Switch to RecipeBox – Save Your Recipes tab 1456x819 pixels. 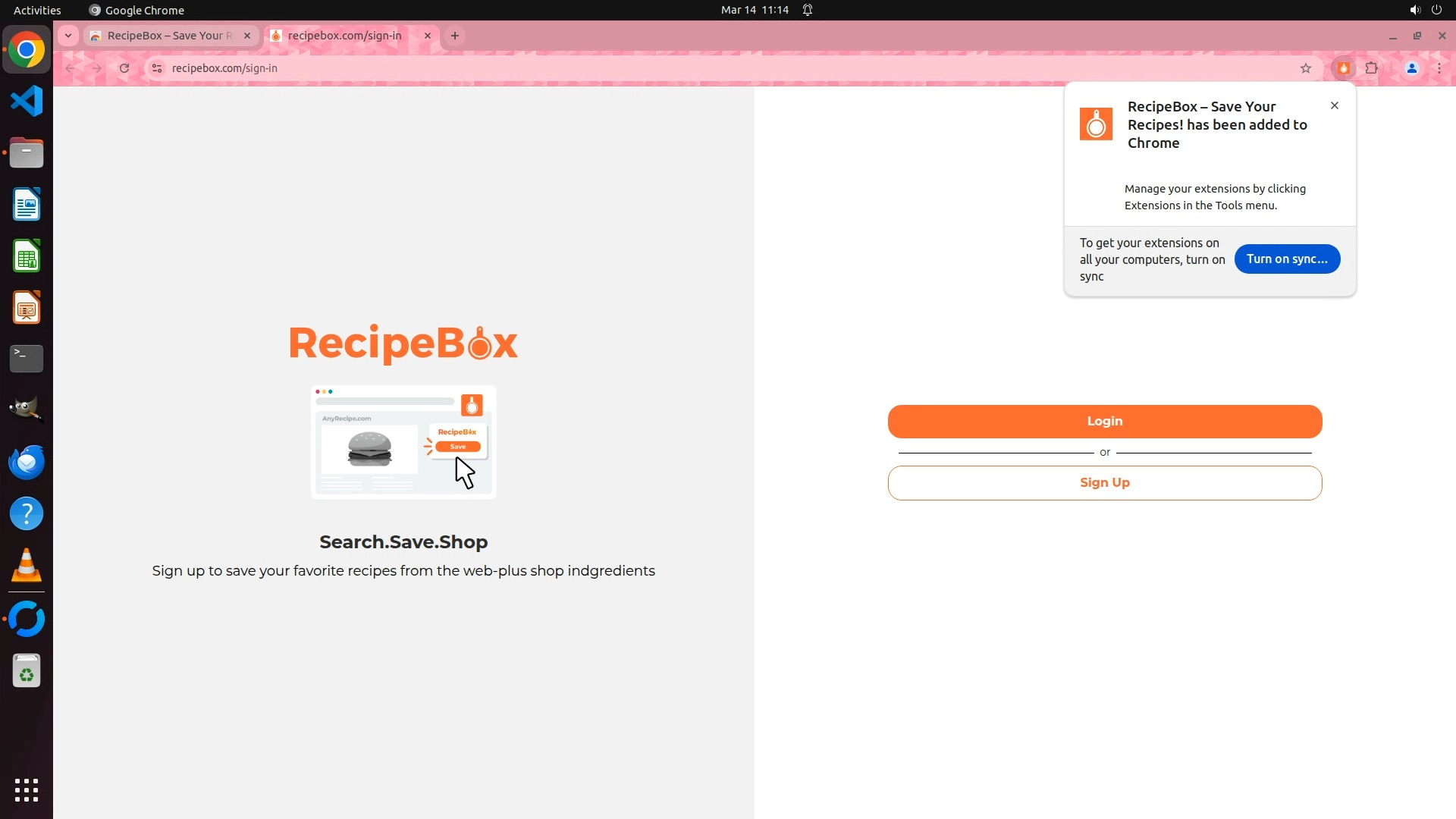point(168,36)
